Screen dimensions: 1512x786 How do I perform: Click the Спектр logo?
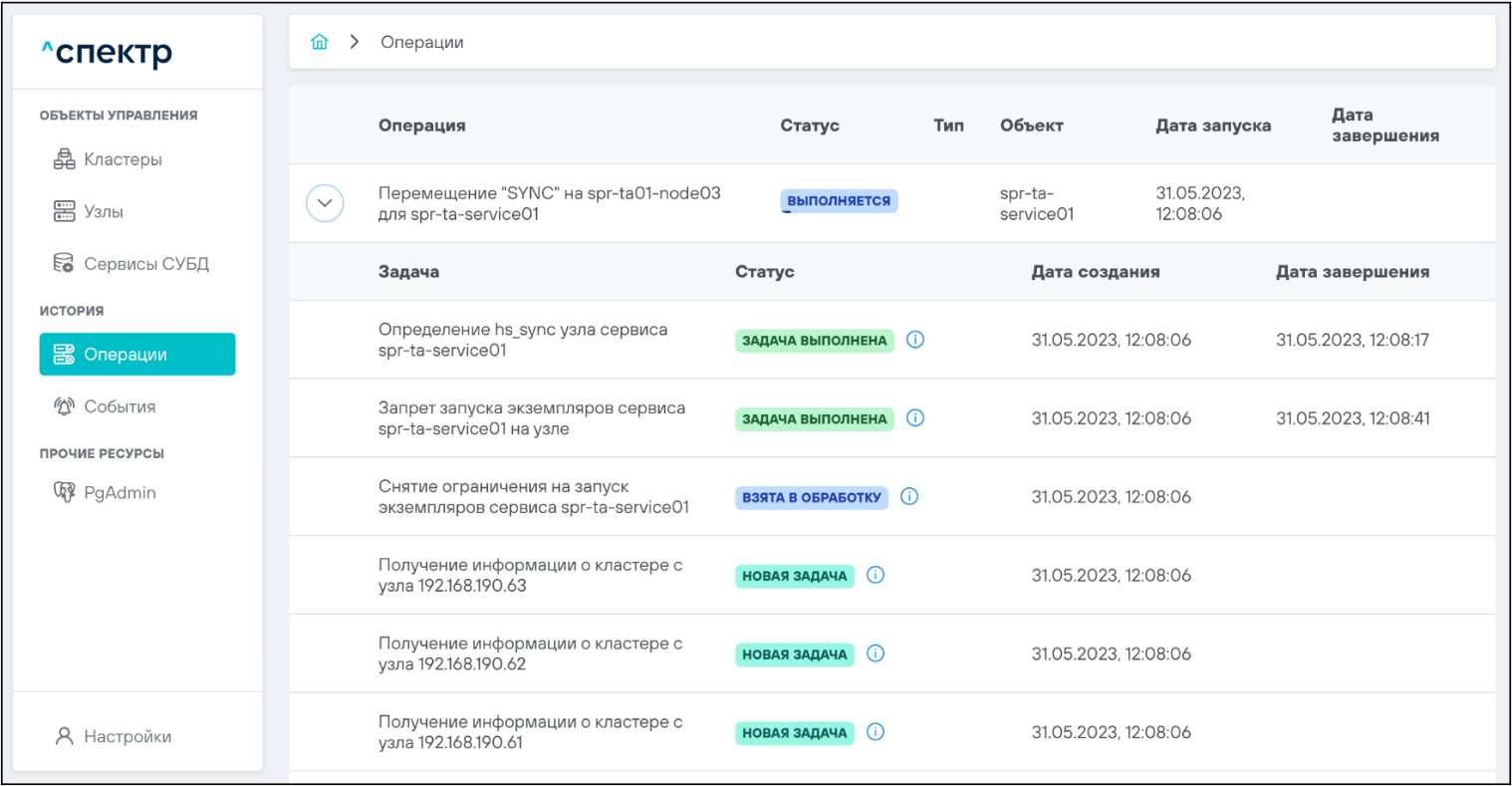click(x=108, y=52)
